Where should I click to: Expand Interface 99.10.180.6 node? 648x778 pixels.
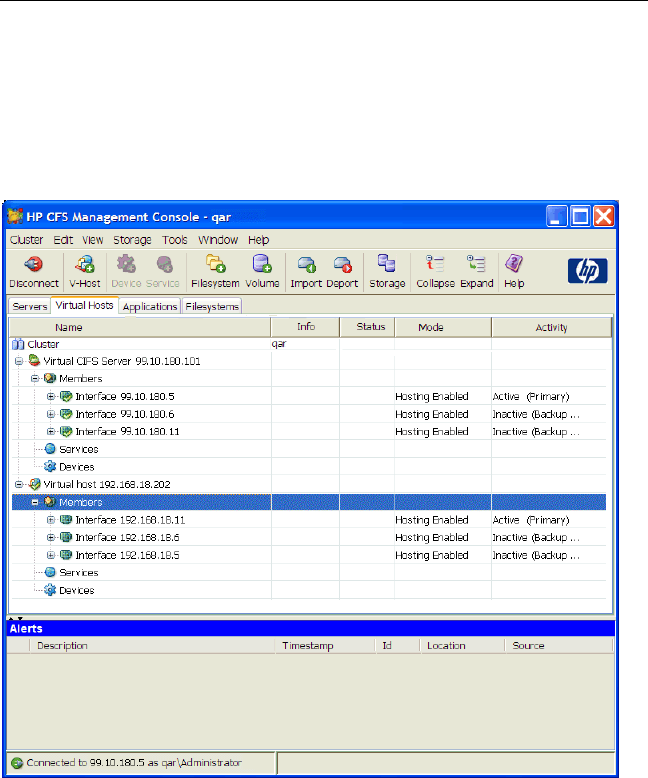(51, 414)
